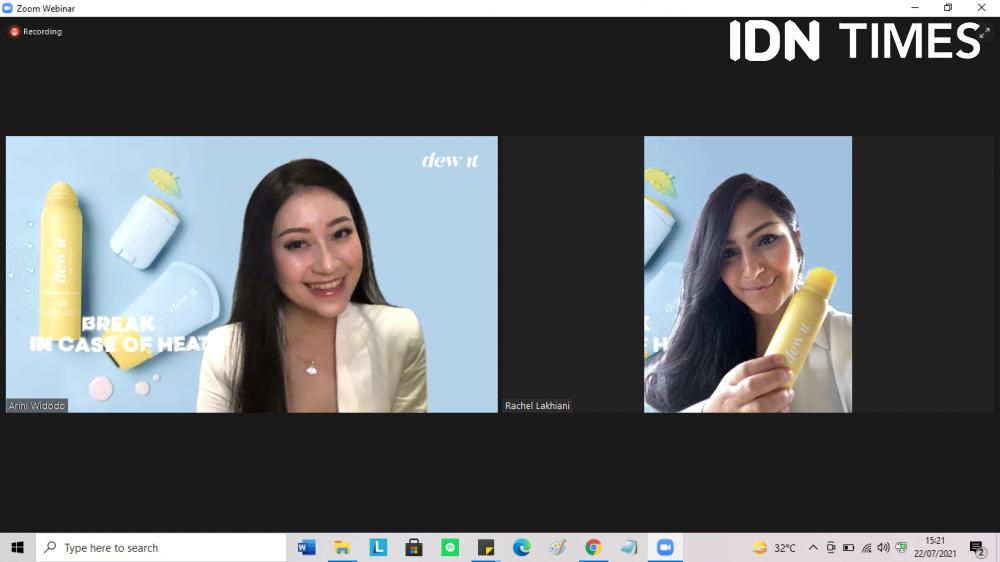Screen dimensions: 1000x562
Task: Open the volume speaker control
Action: pyautogui.click(x=883, y=547)
